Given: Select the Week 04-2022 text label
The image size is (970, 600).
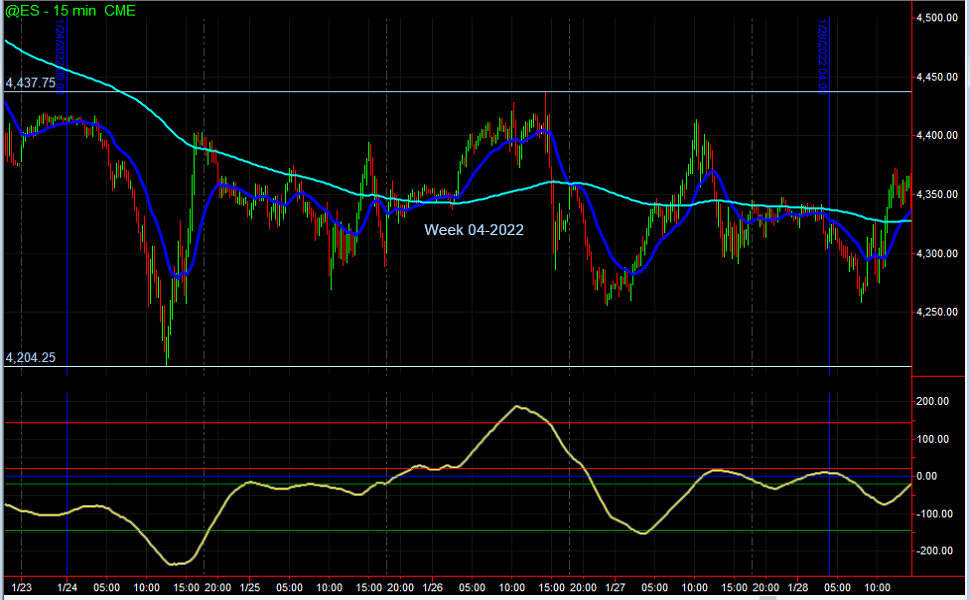Looking at the screenshot, I should 474,229.
